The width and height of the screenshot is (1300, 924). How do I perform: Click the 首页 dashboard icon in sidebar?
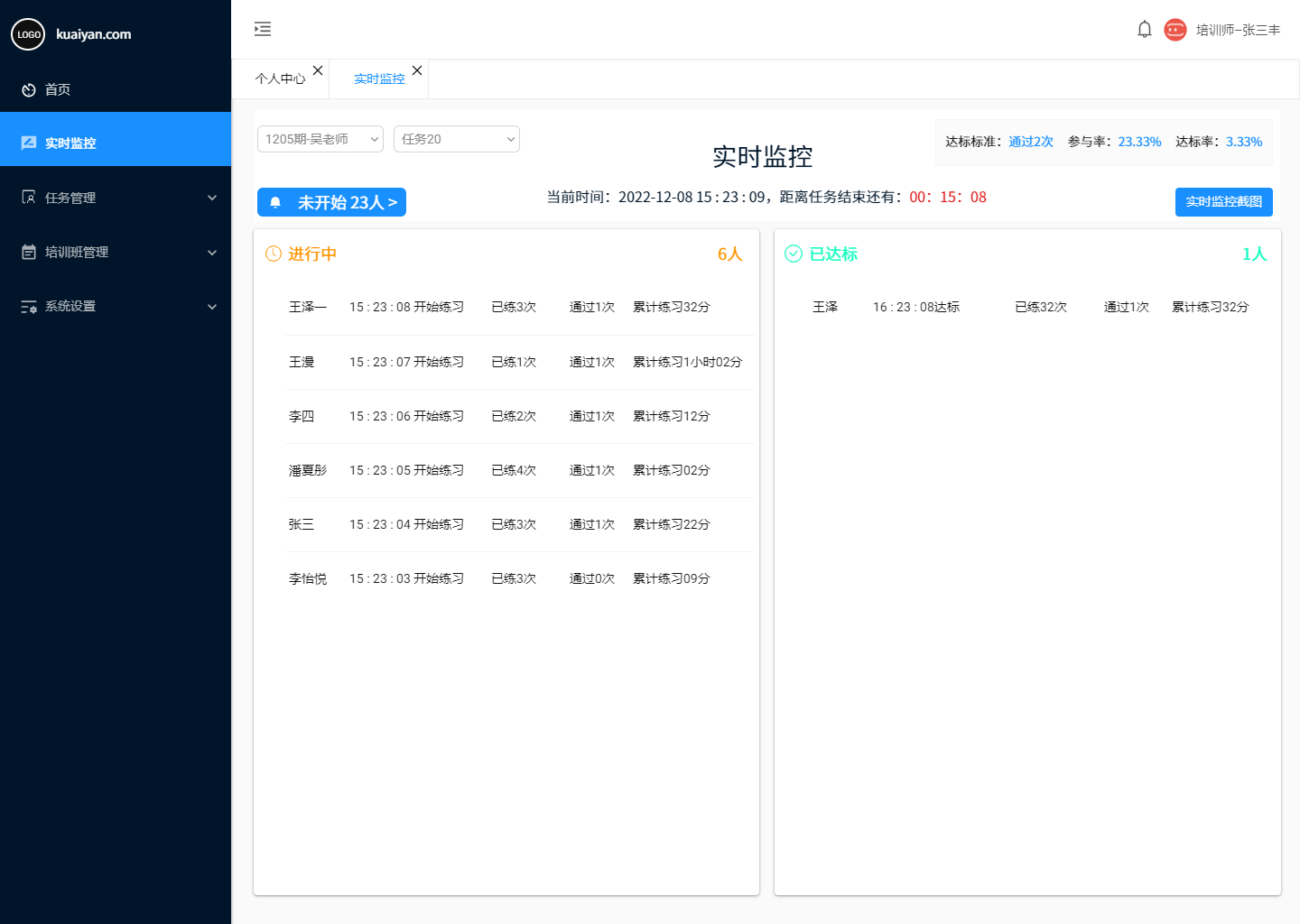click(29, 90)
